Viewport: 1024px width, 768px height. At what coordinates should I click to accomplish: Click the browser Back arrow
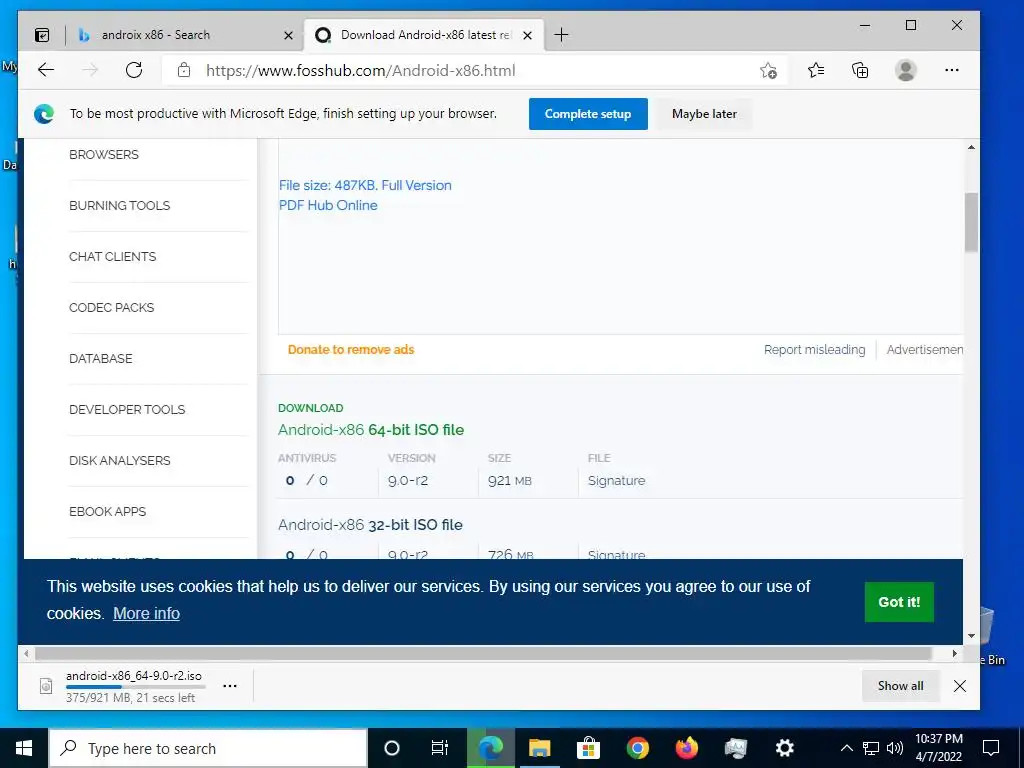tap(46, 70)
